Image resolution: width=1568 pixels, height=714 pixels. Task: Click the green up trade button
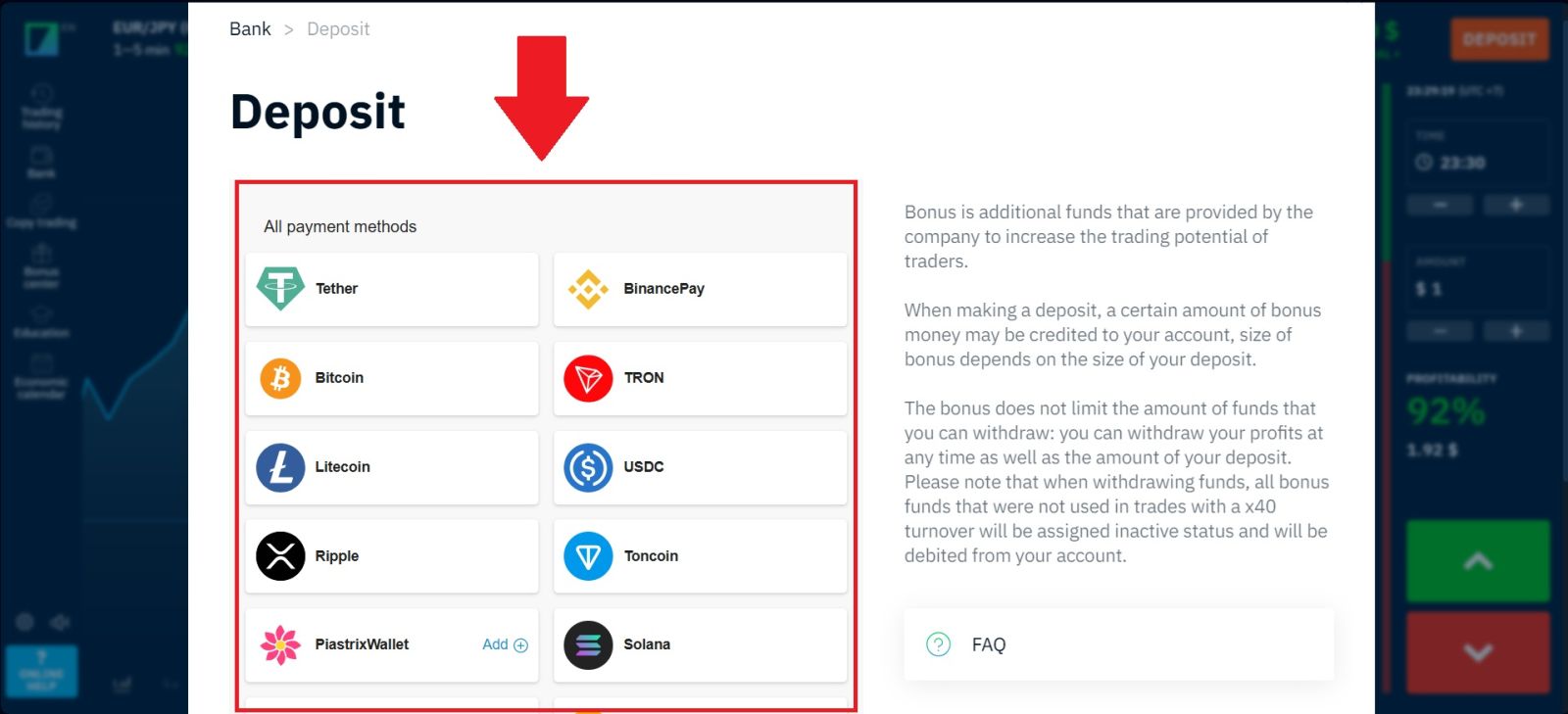[1478, 561]
